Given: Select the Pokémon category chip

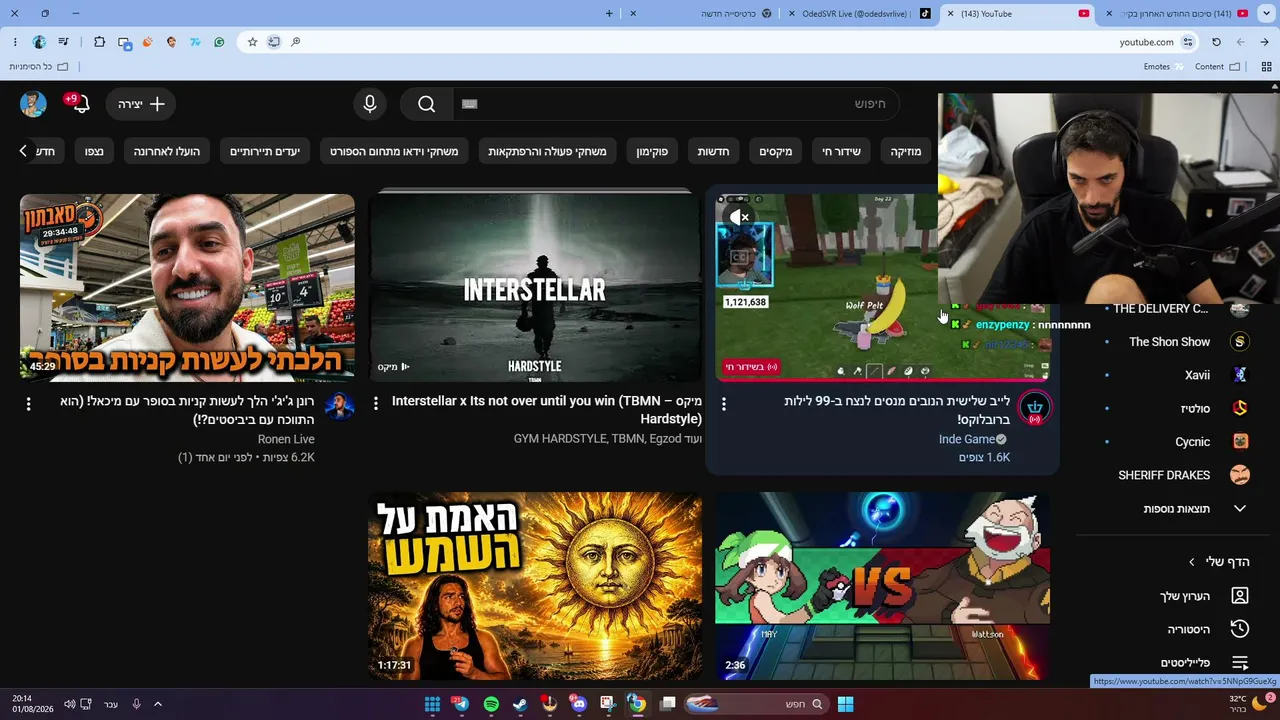Looking at the screenshot, I should (652, 151).
